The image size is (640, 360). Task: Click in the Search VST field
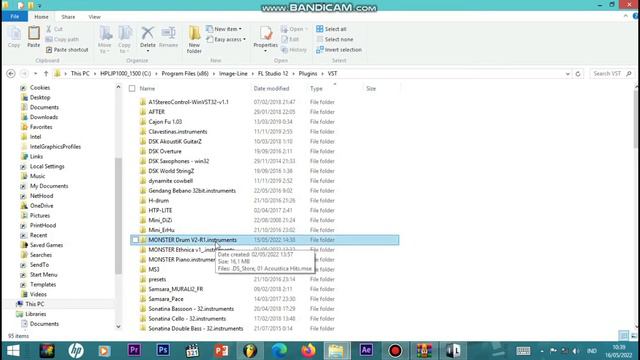pos(611,73)
